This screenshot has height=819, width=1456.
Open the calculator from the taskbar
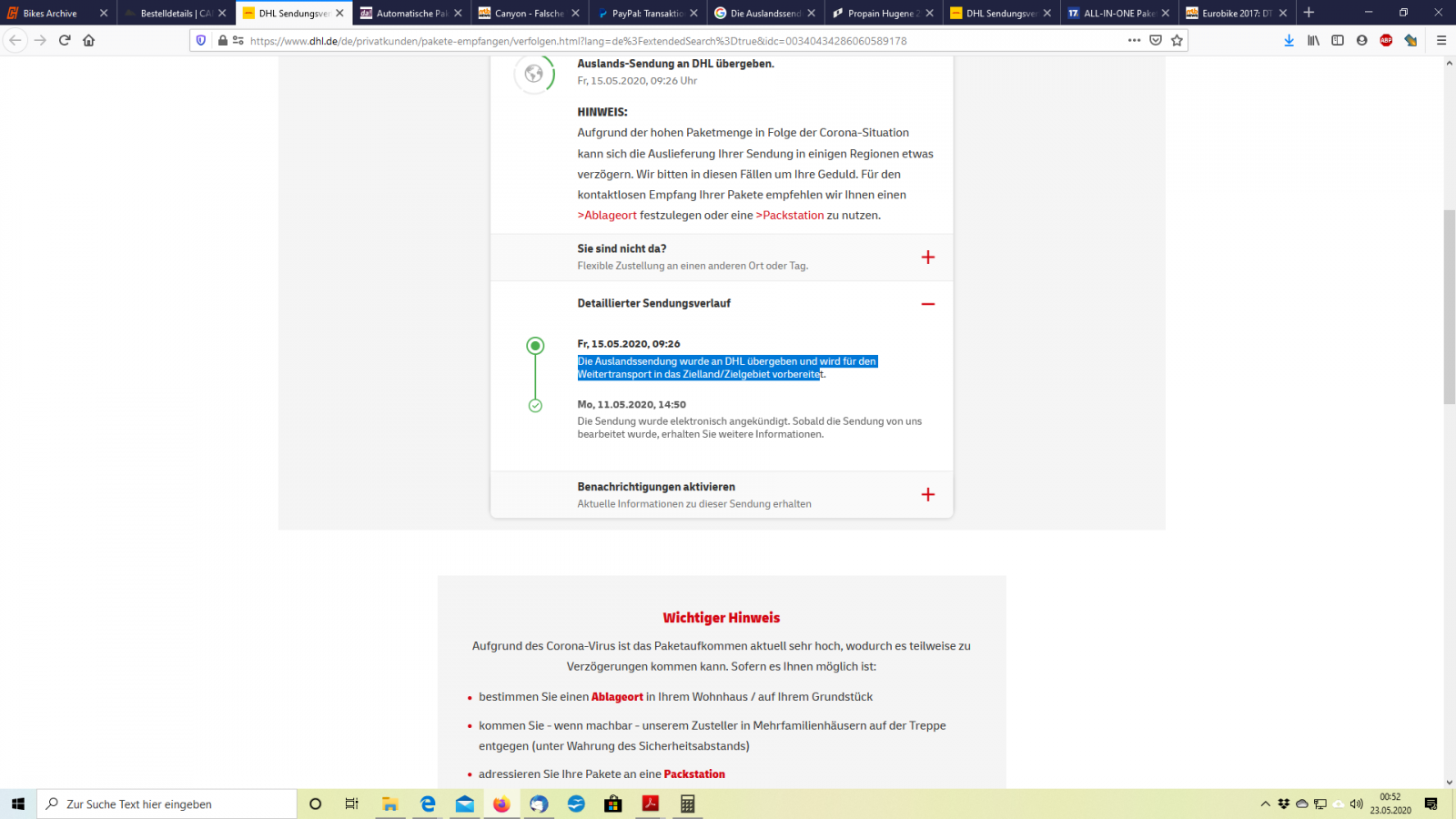pos(688,804)
